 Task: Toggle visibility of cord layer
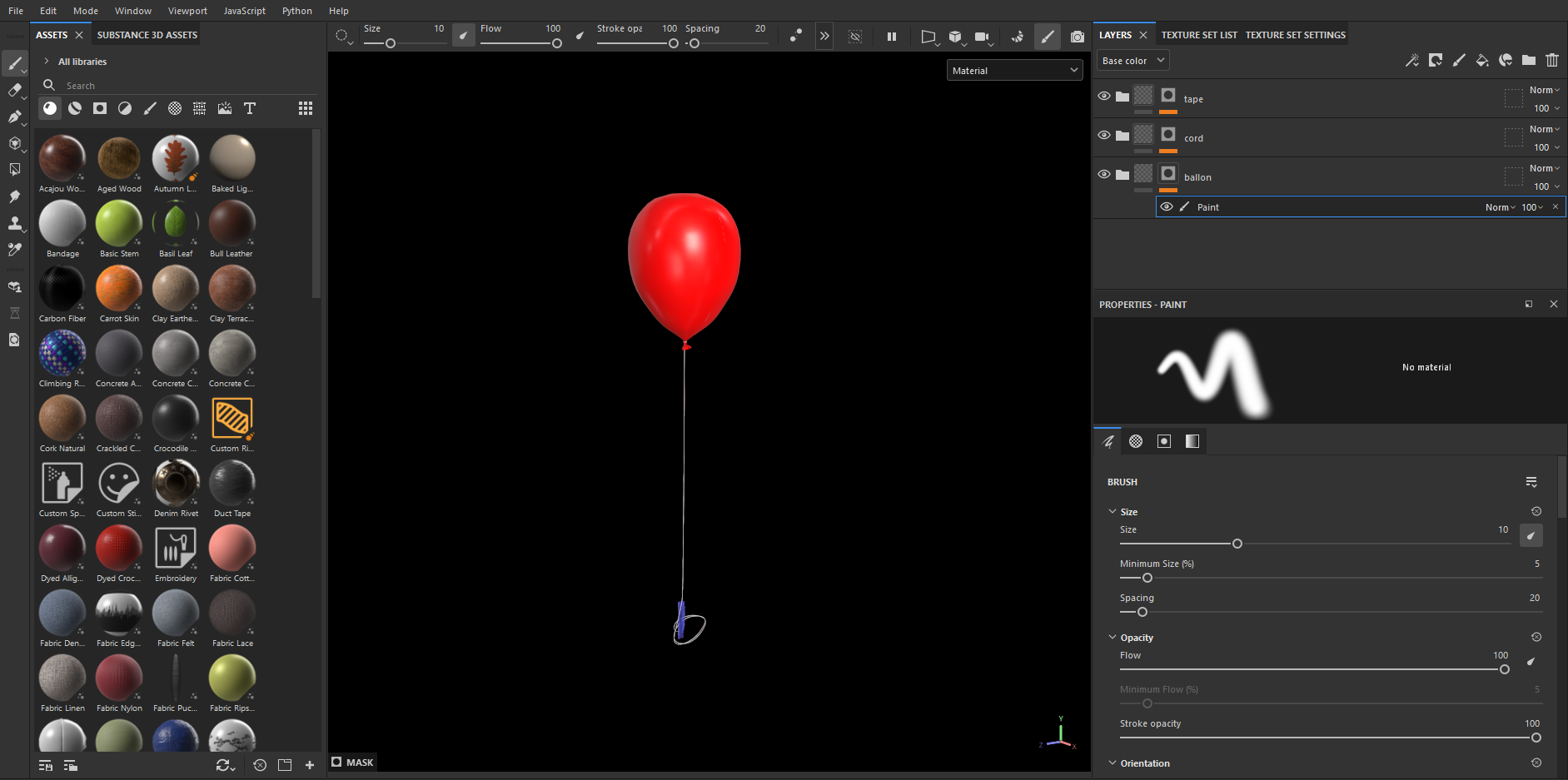(1104, 135)
